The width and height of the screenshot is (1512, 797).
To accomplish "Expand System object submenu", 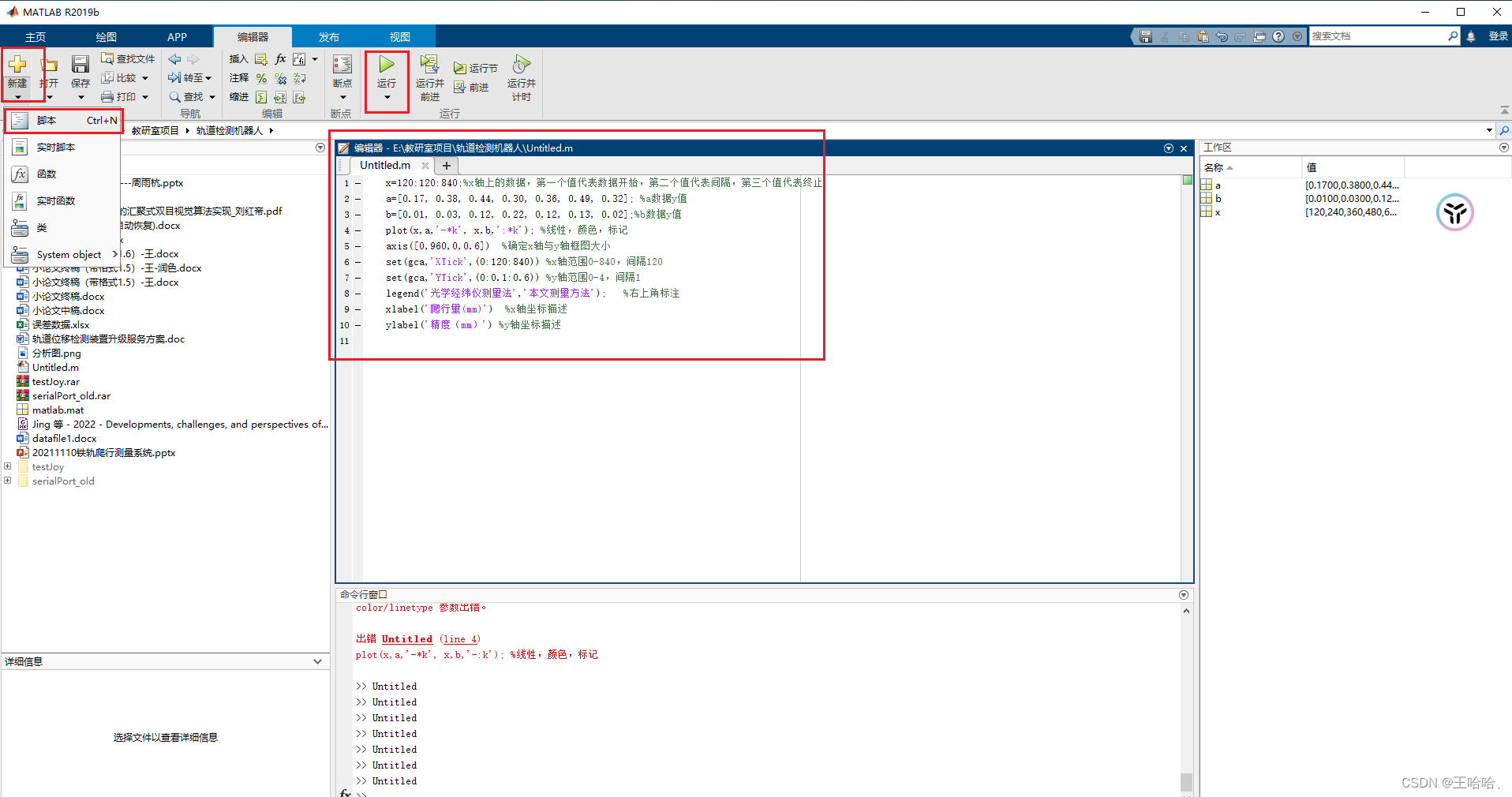I will tap(63, 255).
